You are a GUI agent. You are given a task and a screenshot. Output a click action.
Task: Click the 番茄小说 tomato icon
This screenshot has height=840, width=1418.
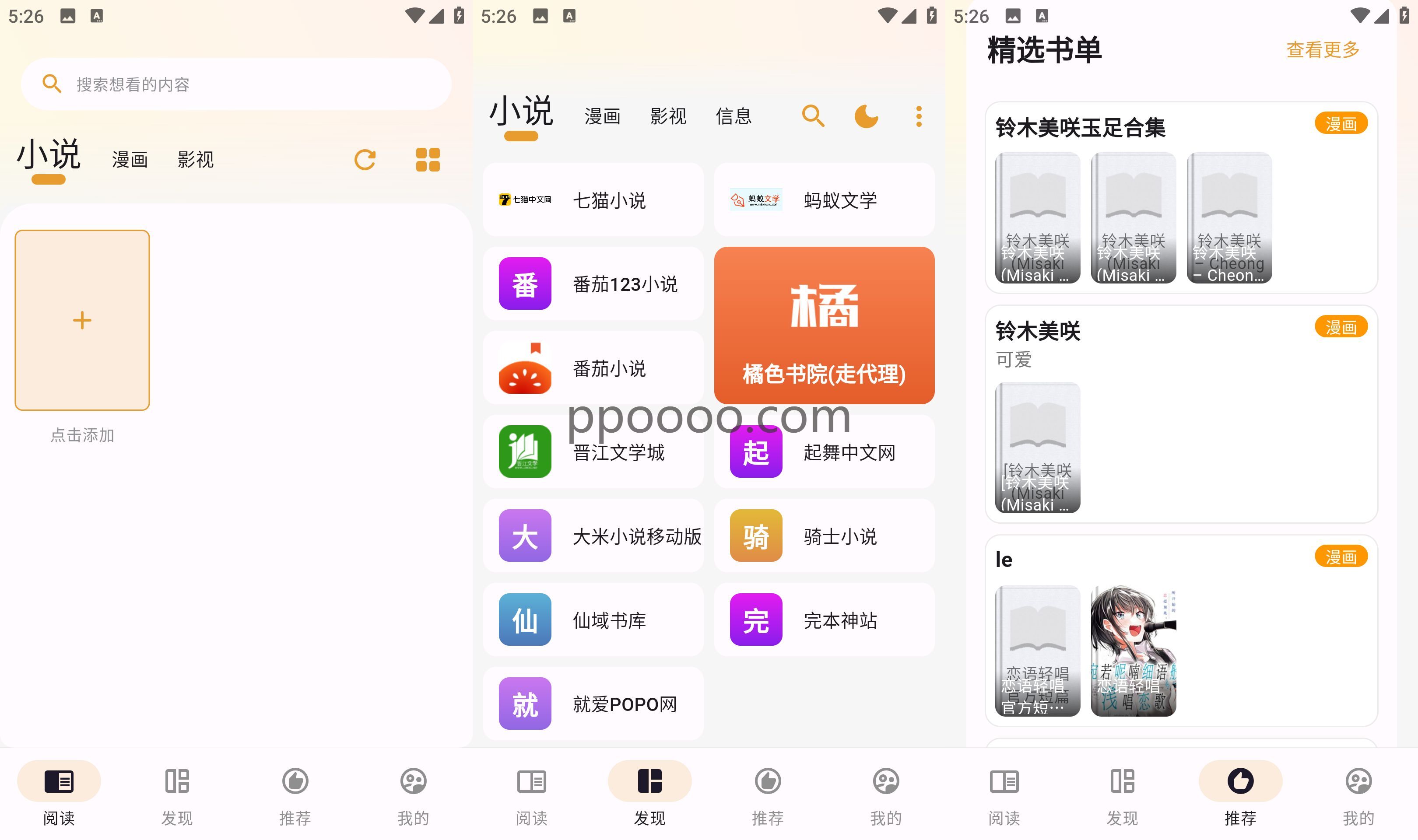525,368
